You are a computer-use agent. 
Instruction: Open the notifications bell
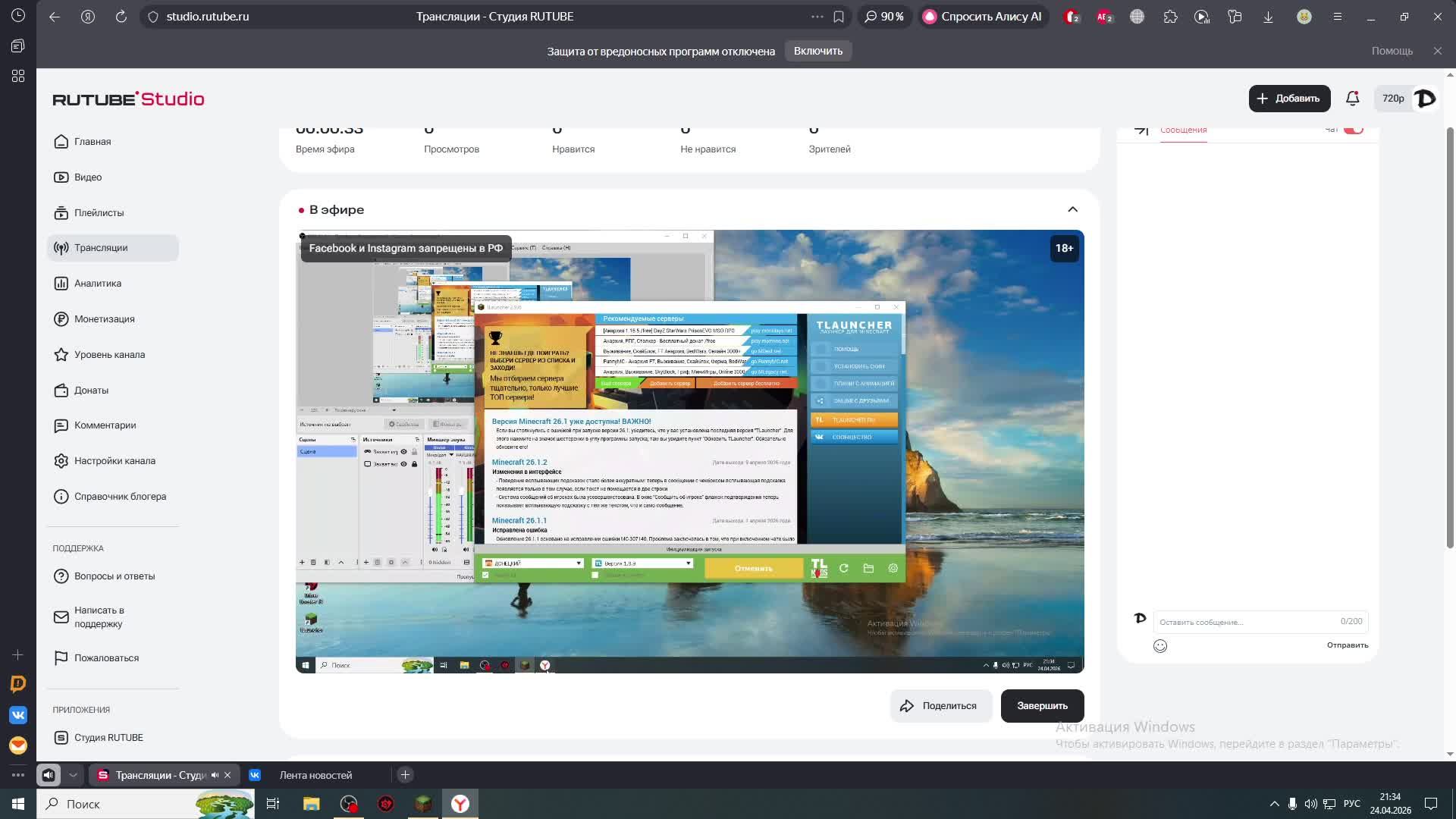[1352, 99]
